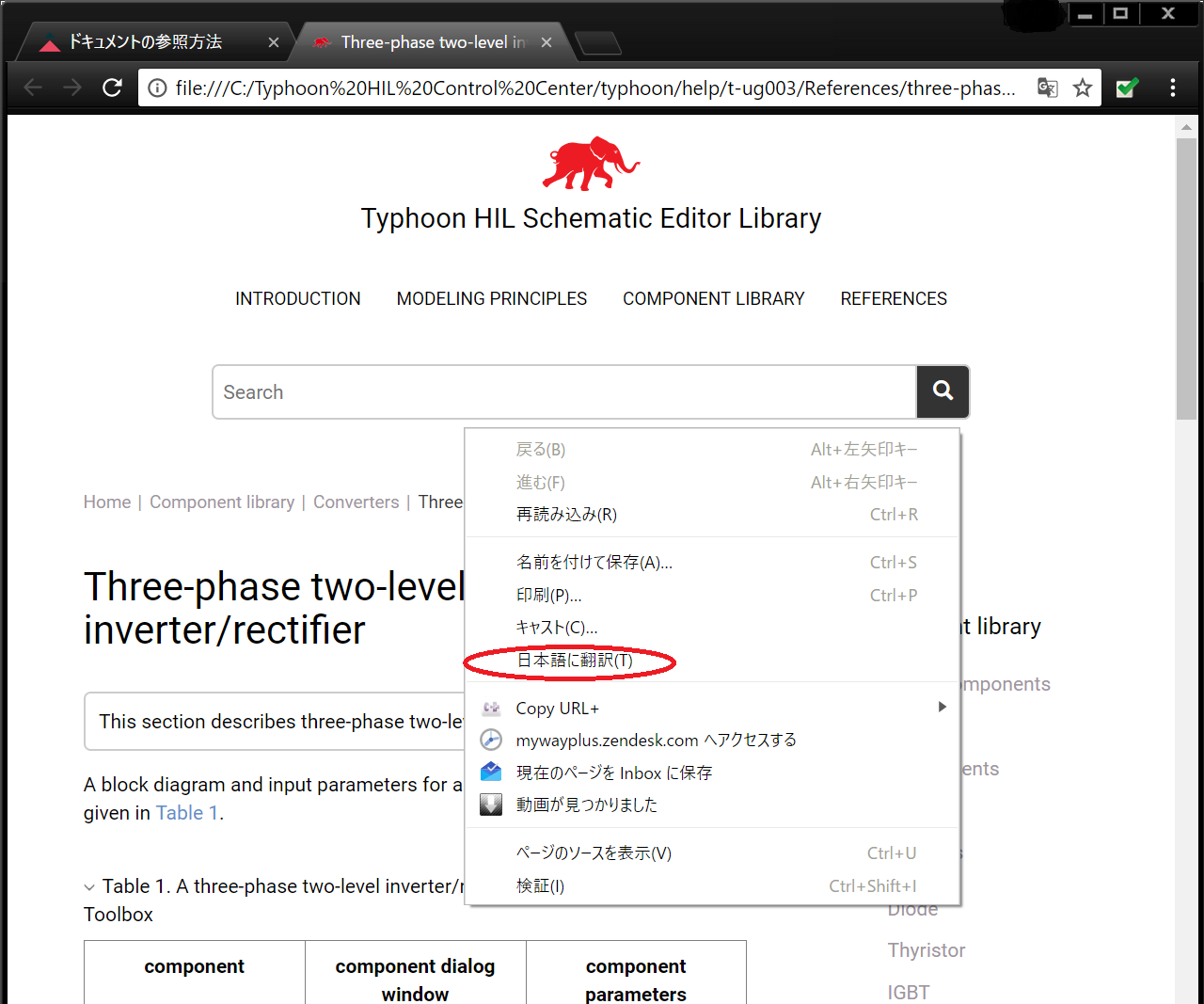Select 日本語に翻訳(T) in context menu

(x=575, y=661)
